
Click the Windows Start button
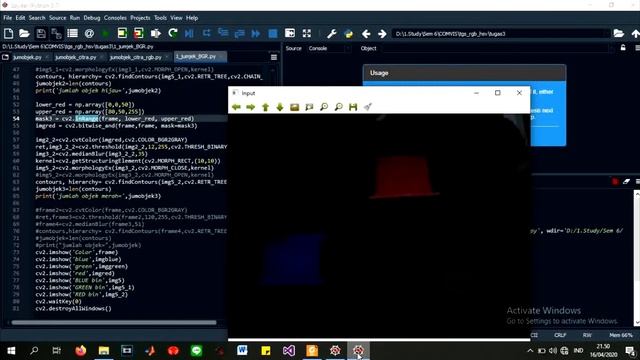click(11, 350)
